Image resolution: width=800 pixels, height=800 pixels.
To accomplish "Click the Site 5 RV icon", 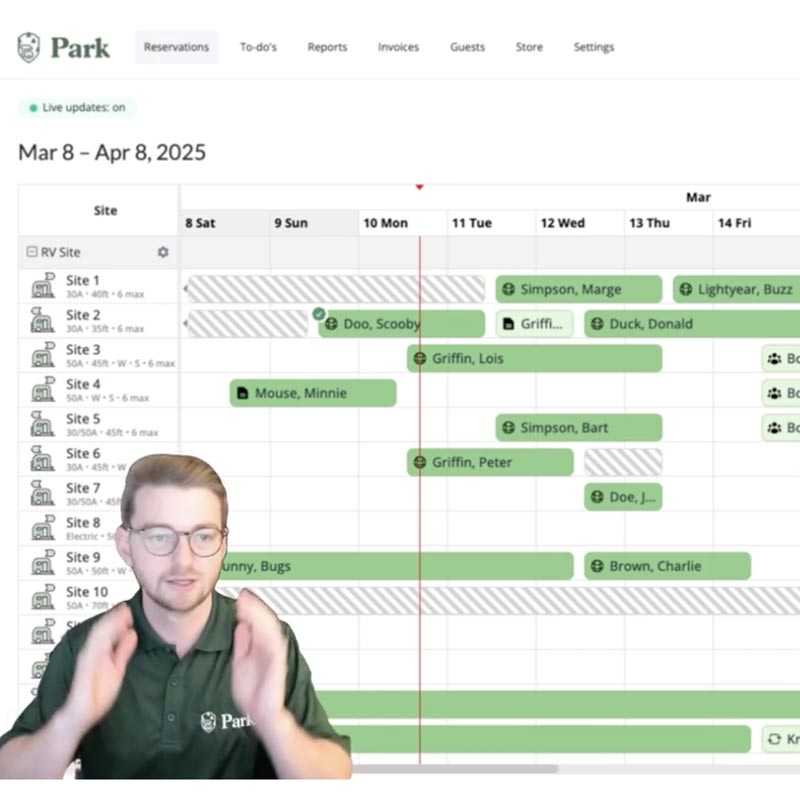I will tap(43, 424).
